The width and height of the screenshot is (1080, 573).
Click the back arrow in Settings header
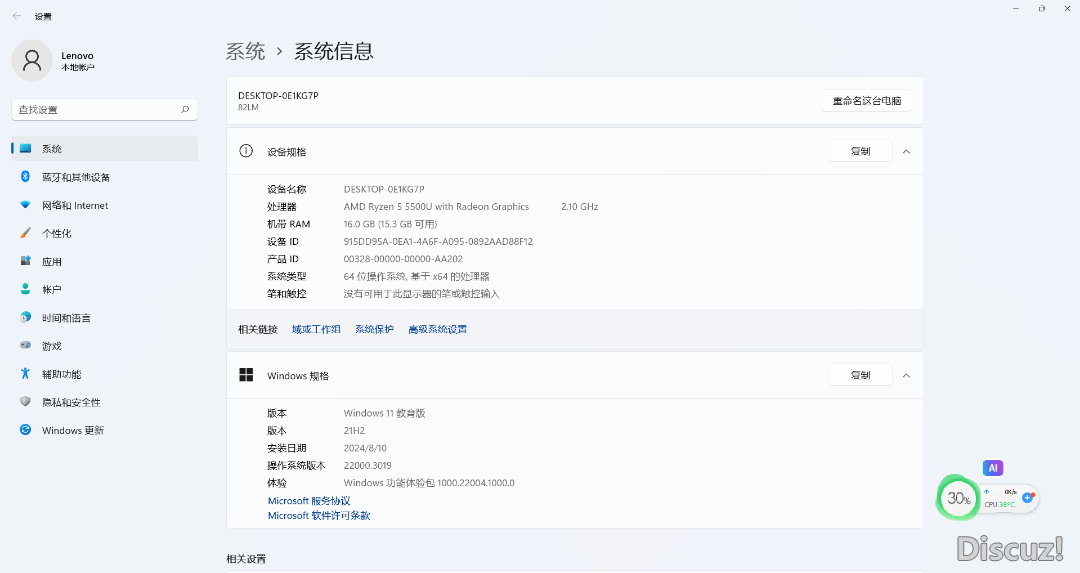17,16
